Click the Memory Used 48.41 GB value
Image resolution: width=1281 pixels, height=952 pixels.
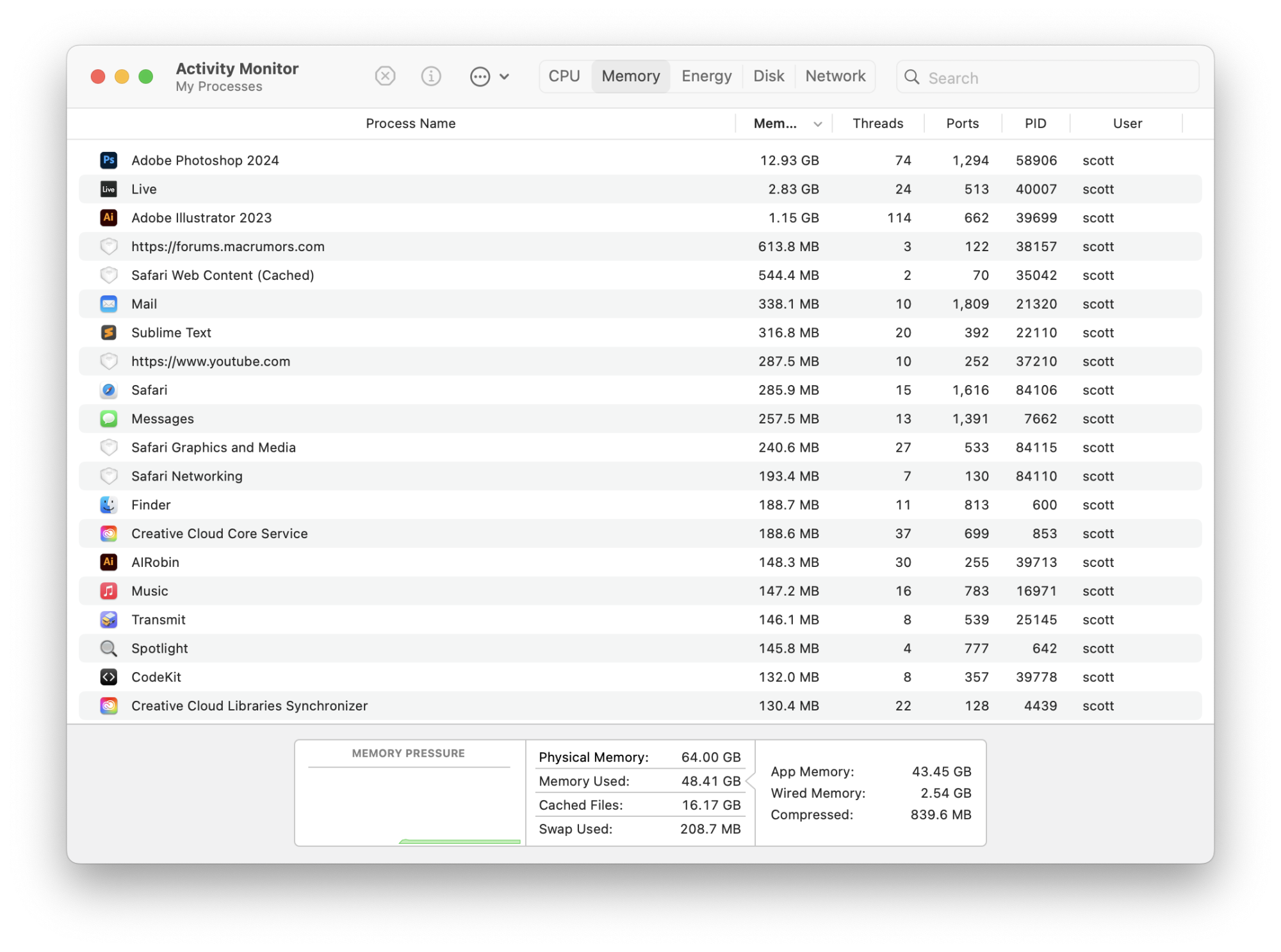pos(711,781)
